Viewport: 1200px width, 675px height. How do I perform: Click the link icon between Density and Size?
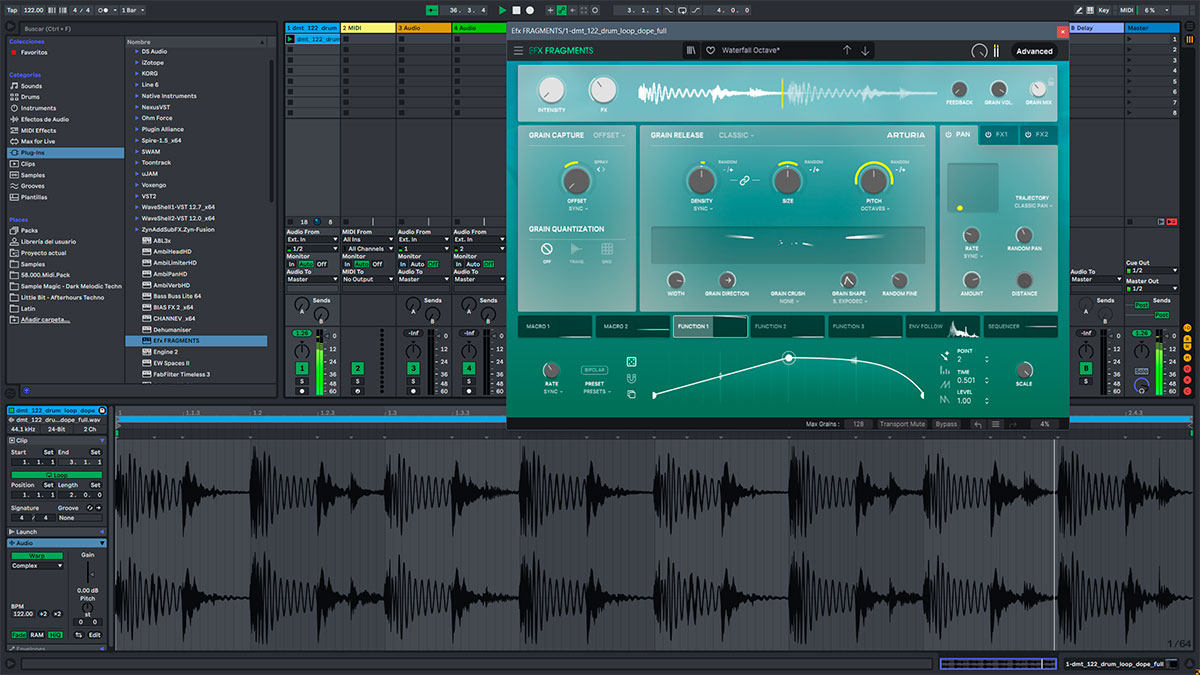[x=744, y=180]
